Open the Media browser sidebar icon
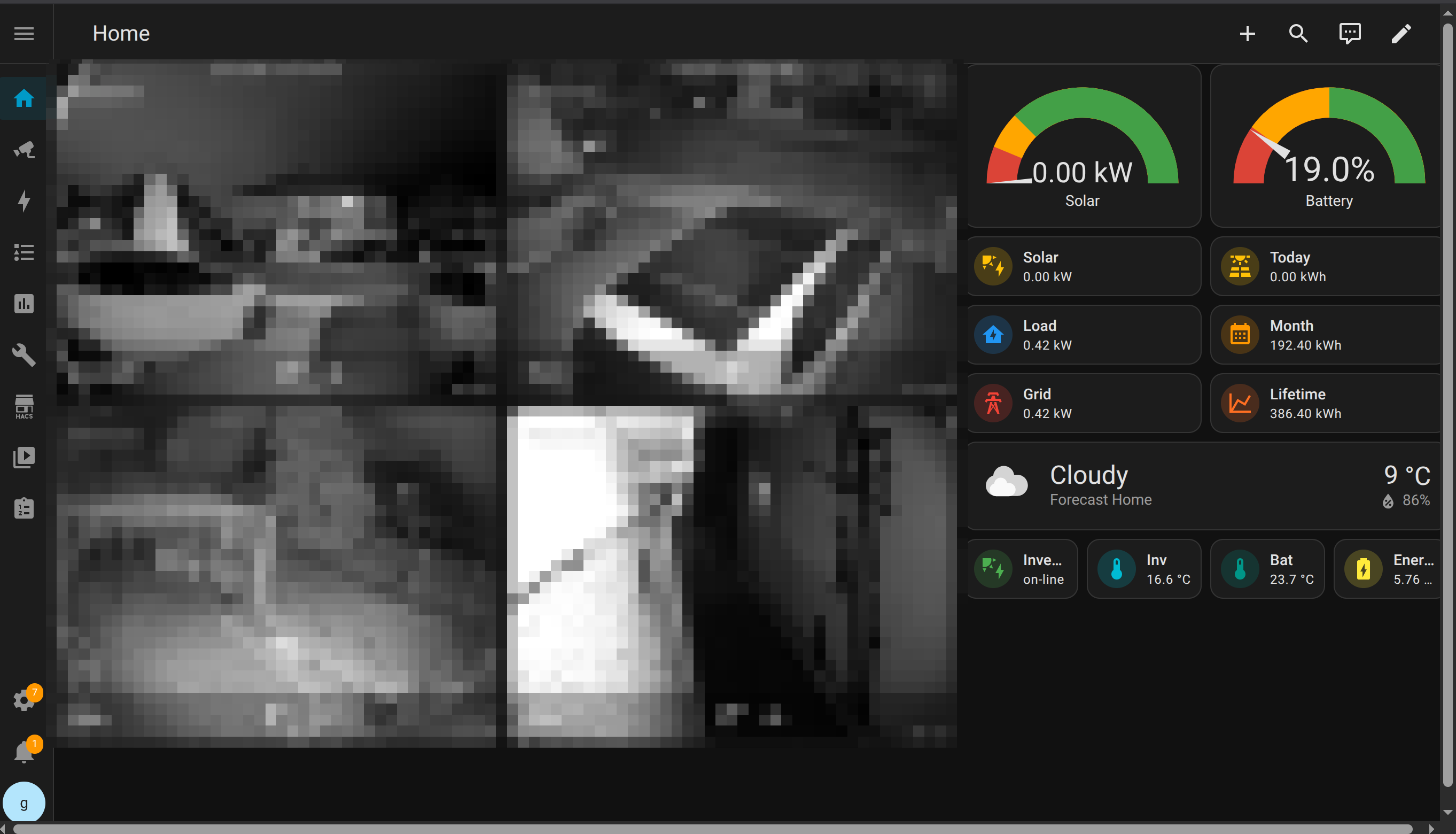Viewport: 1456px width, 834px height. pyautogui.click(x=24, y=457)
